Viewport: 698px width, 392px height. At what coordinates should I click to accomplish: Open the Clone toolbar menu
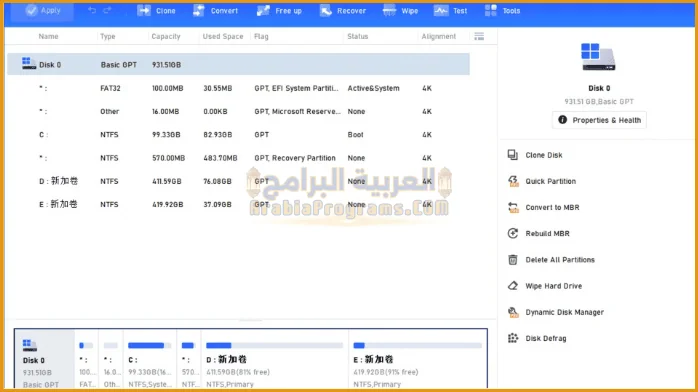point(156,11)
